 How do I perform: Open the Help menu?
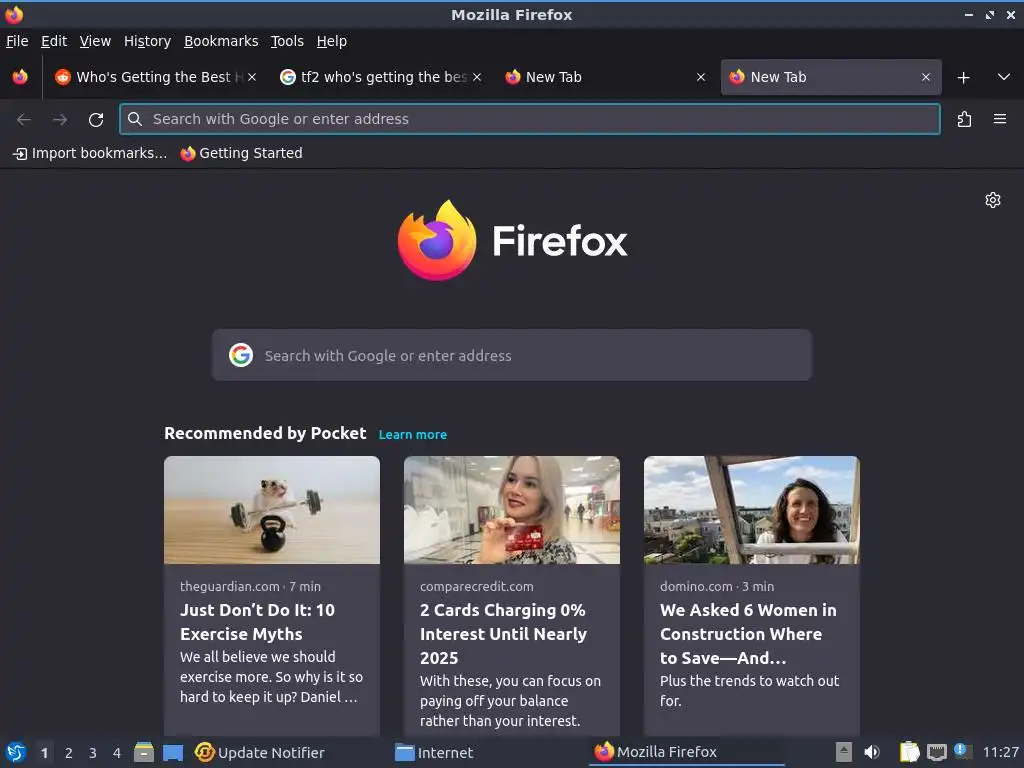pyautogui.click(x=331, y=41)
